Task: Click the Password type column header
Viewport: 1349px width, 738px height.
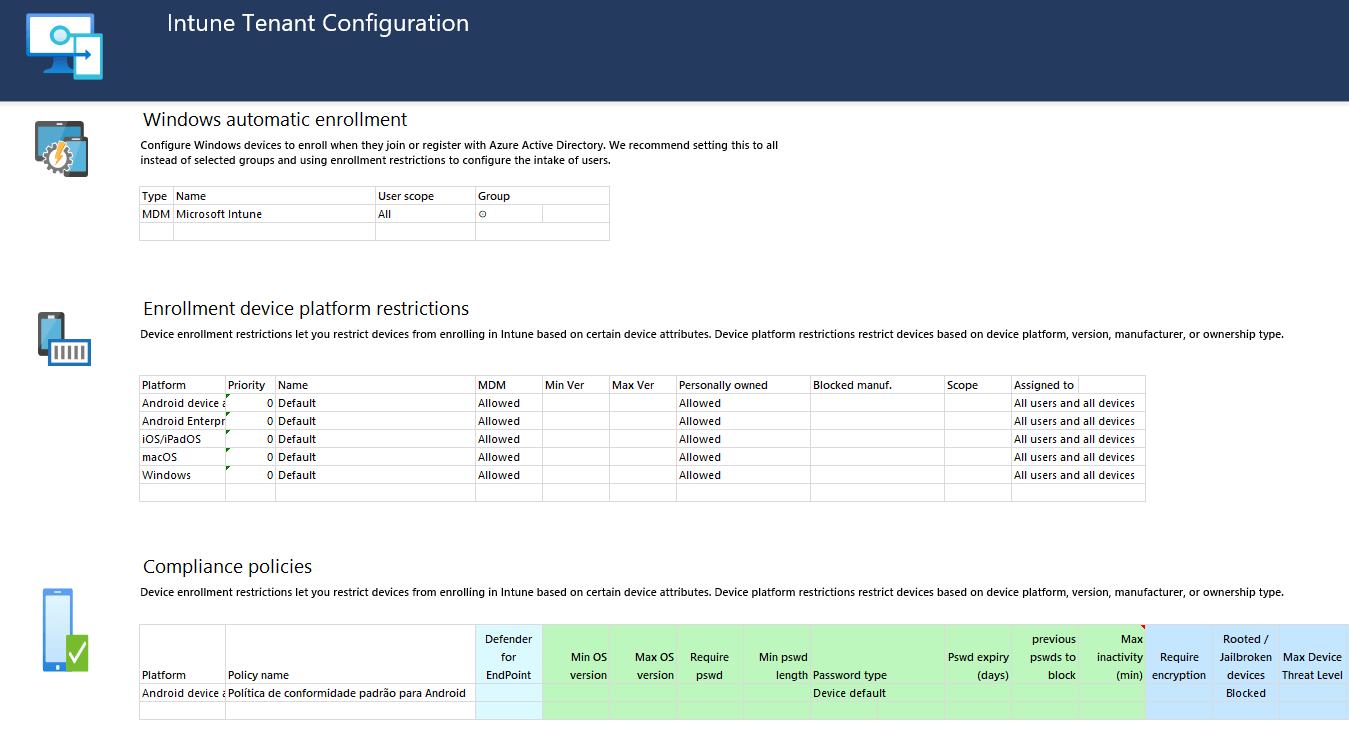Action: [877, 655]
